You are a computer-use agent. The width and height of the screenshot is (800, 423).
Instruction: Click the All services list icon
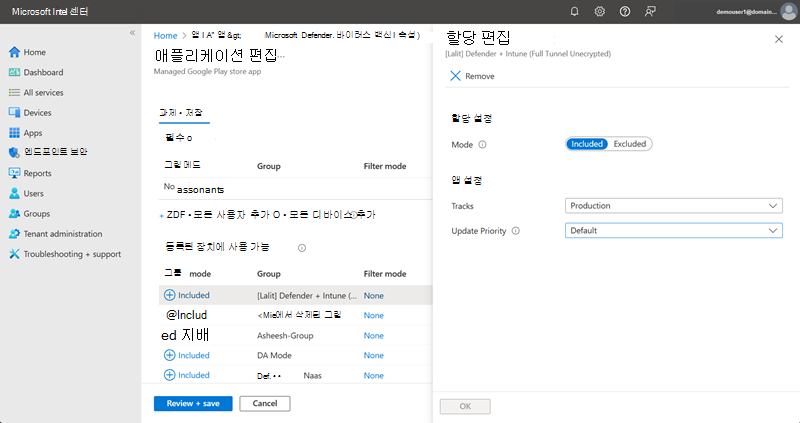[x=14, y=92]
